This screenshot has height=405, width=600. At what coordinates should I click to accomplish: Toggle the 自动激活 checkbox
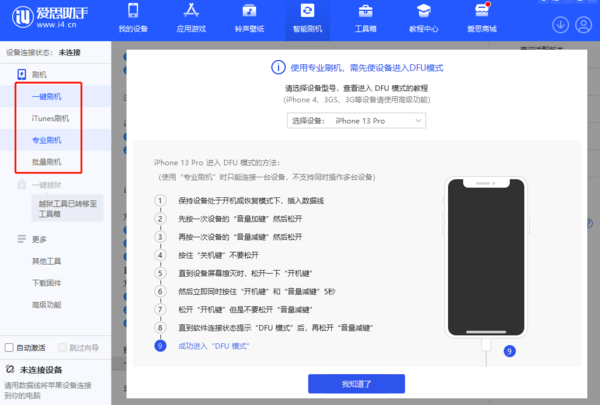(x=9, y=348)
